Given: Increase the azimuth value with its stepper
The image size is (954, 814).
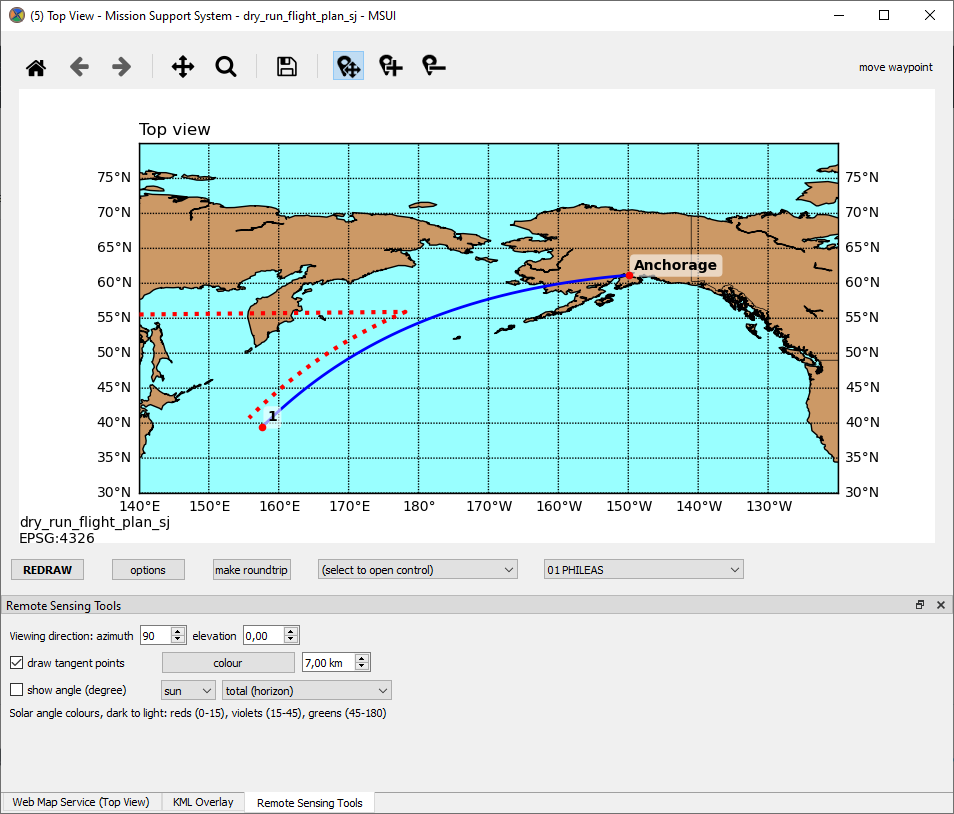Looking at the screenshot, I should pyautogui.click(x=179, y=630).
